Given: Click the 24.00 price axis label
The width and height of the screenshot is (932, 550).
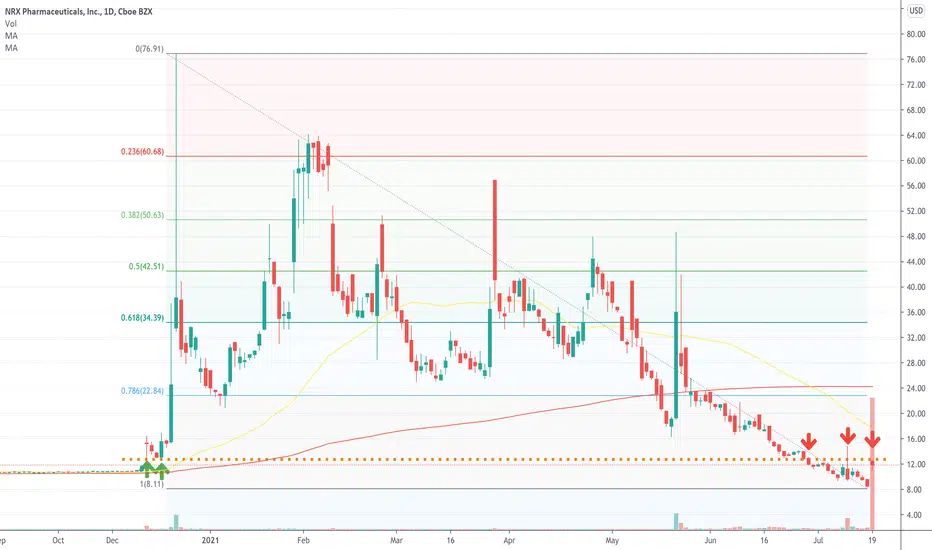Looking at the screenshot, I should 915,388.
